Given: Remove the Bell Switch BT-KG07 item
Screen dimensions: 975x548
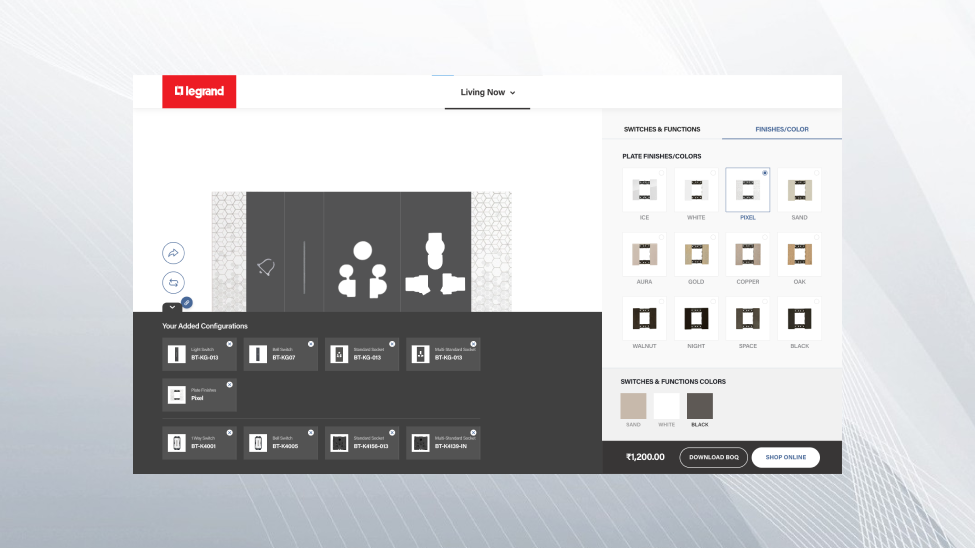Looking at the screenshot, I should 310,344.
